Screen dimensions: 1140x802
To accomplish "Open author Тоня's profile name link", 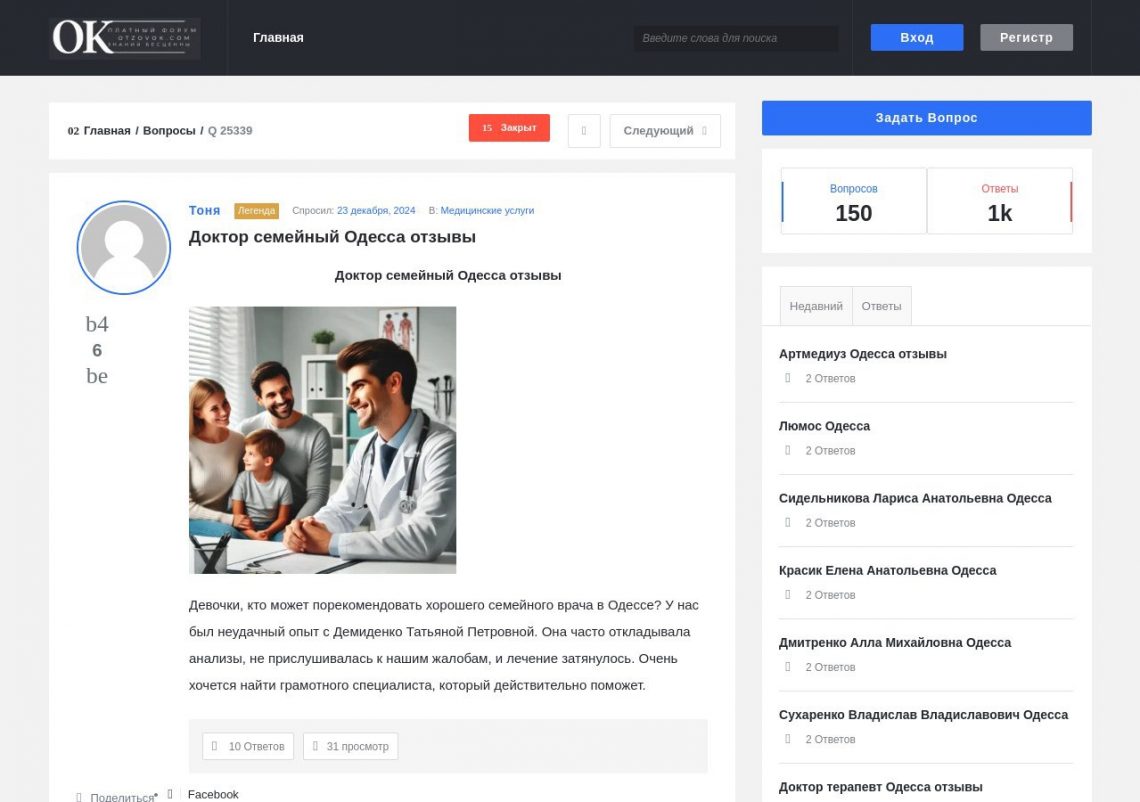I will [204, 210].
